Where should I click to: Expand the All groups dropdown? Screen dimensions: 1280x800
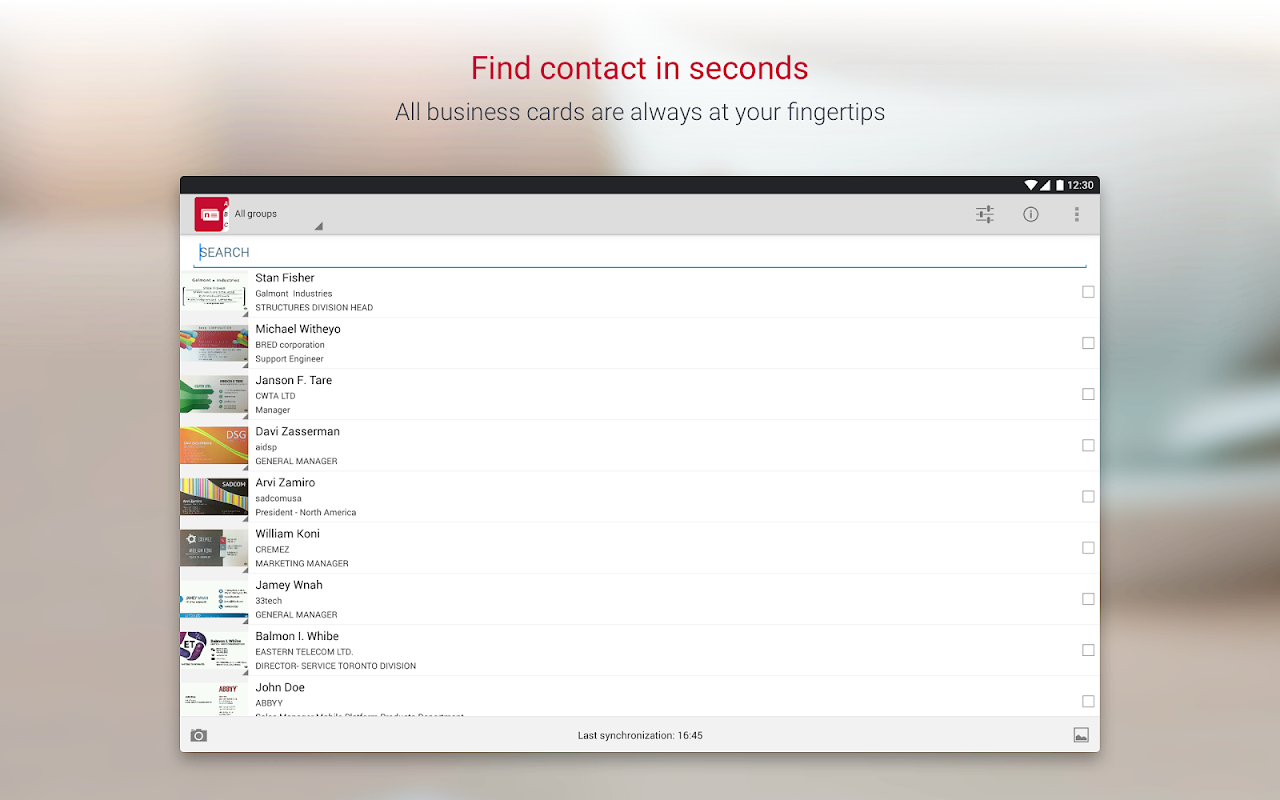click(x=279, y=214)
